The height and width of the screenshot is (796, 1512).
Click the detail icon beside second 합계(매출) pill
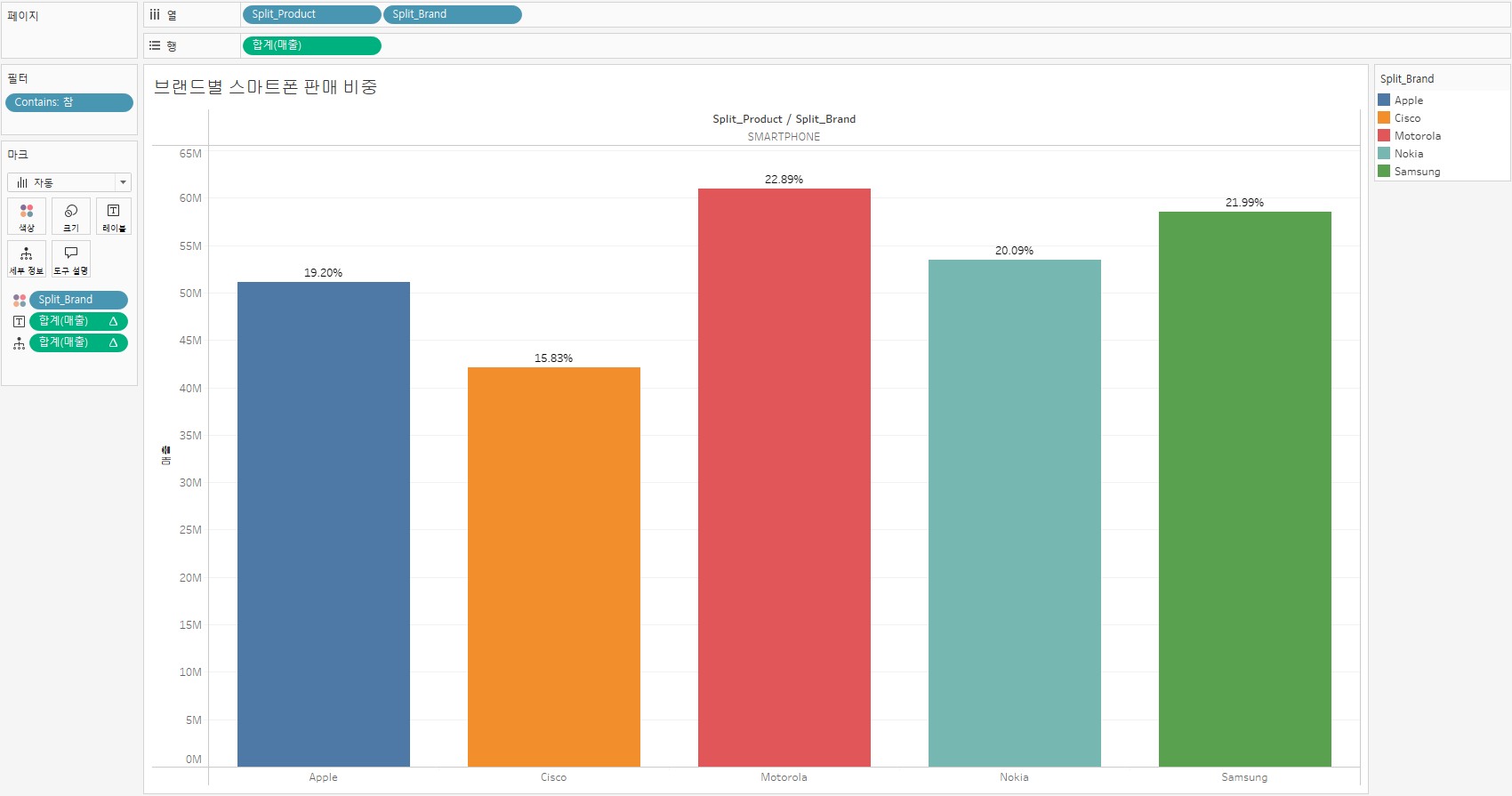20,343
